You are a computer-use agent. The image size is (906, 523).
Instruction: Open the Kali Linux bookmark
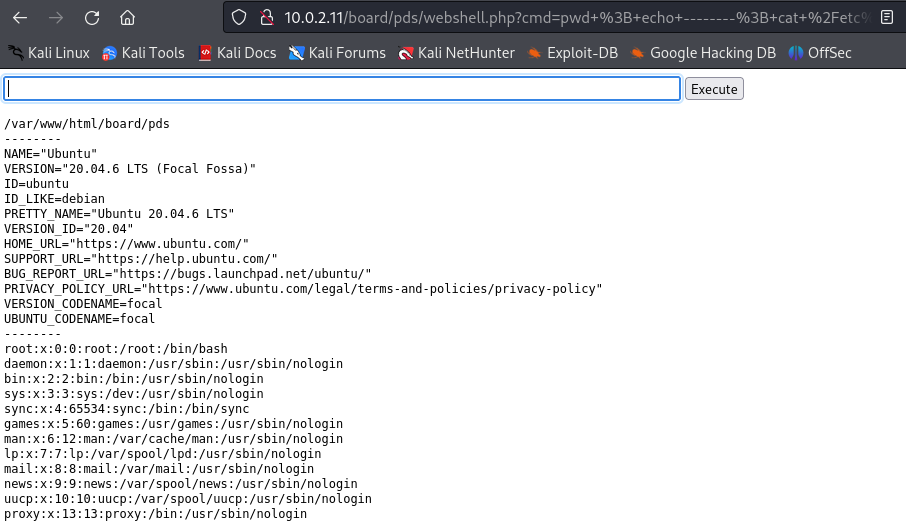click(49, 53)
